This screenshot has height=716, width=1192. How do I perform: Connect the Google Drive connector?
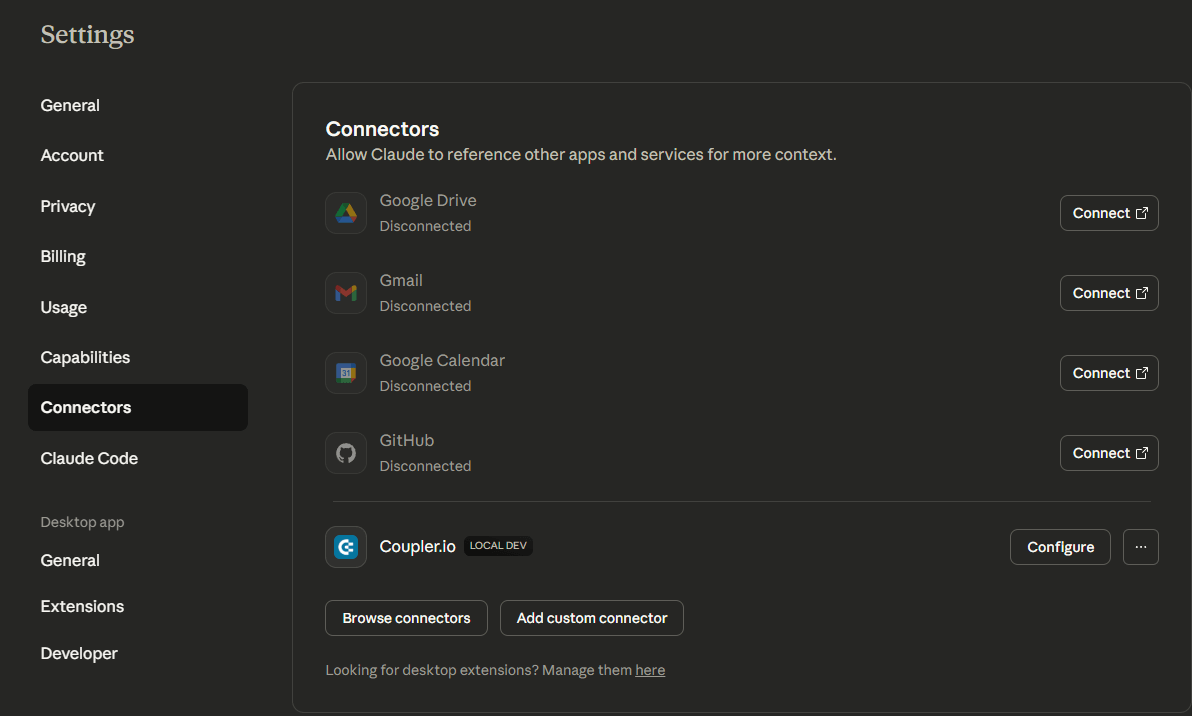tap(1108, 213)
